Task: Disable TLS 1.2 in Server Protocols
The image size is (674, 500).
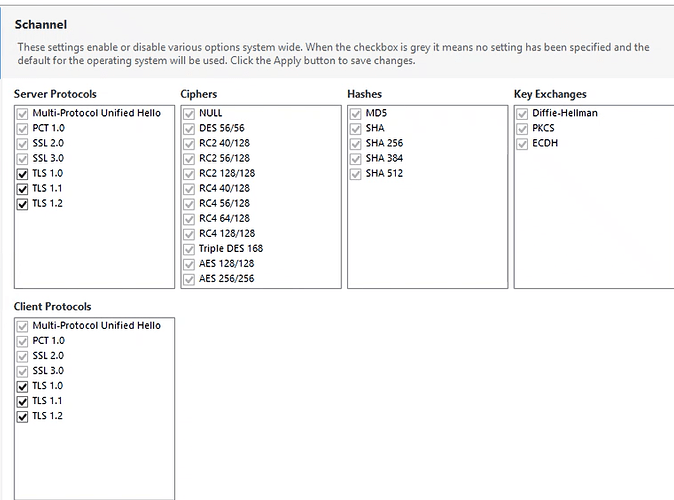Action: (23, 204)
